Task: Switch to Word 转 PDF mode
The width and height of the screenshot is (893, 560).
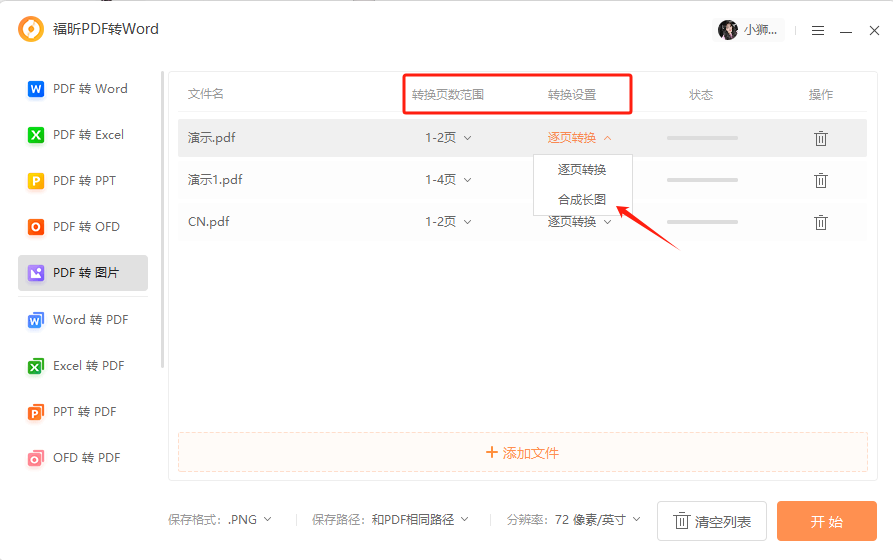Action: coord(83,320)
